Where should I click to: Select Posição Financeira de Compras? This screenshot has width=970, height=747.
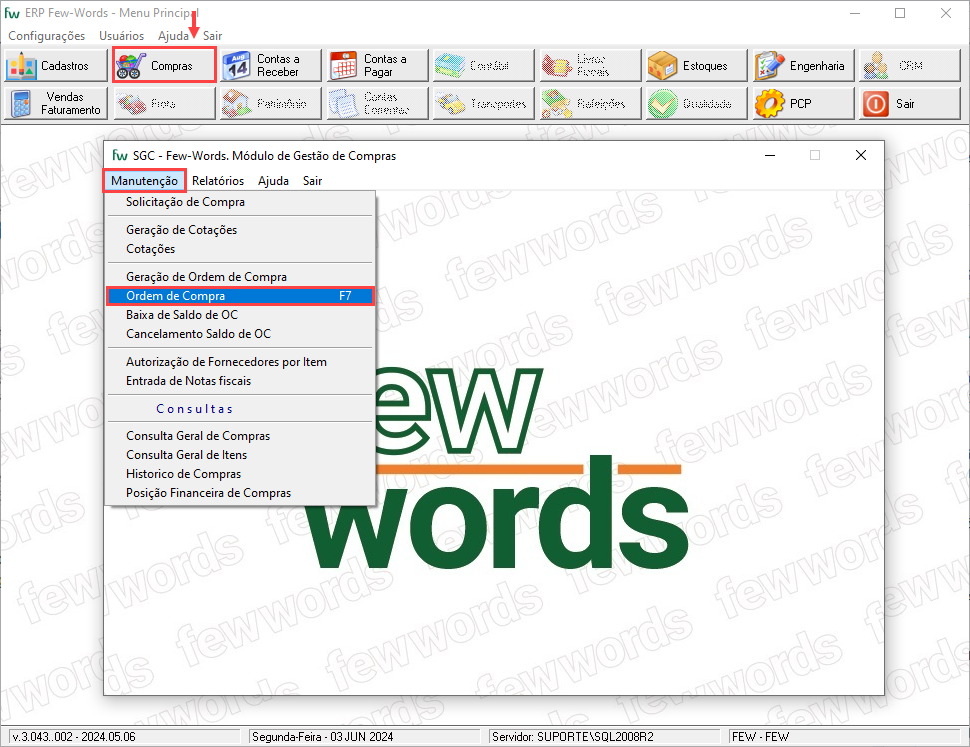[x=240, y=493]
